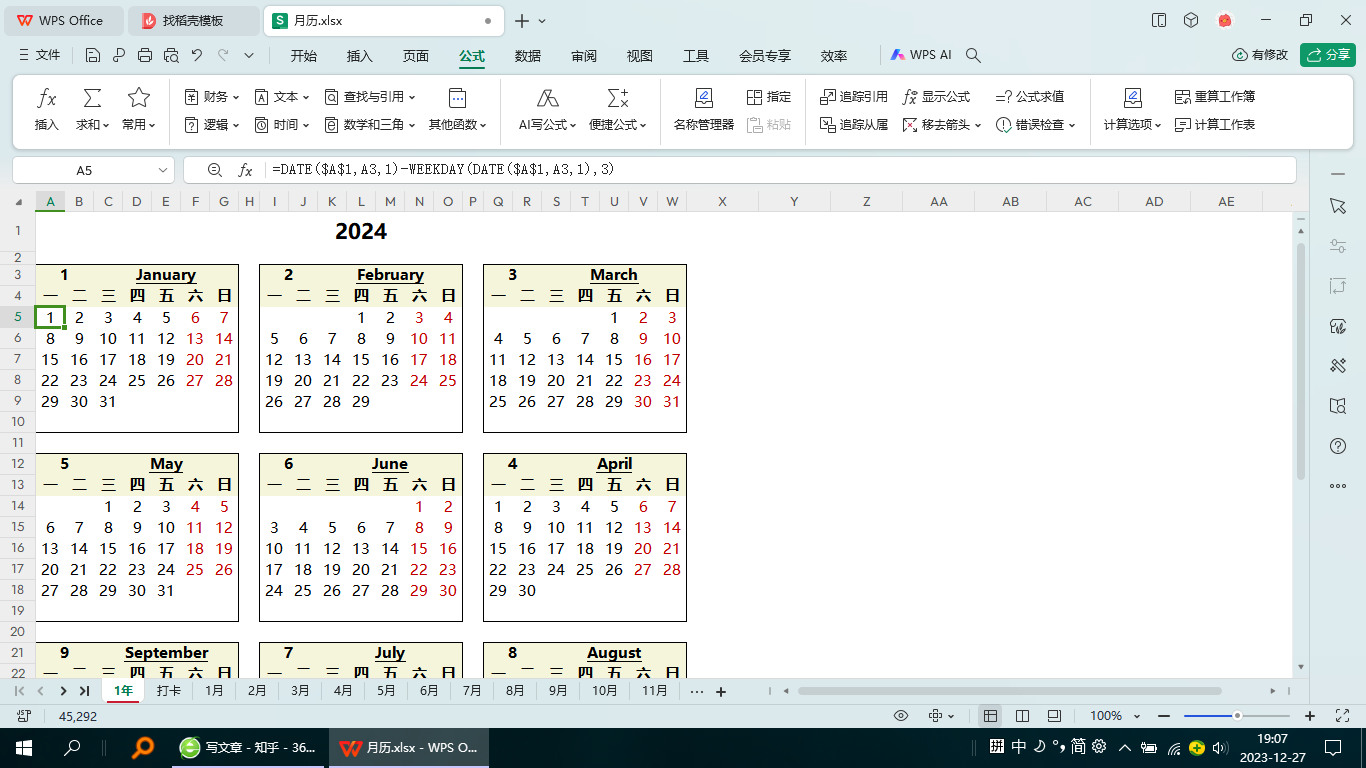Select the 打卡 sheet tab
The width and height of the screenshot is (1366, 768).
tap(169, 691)
